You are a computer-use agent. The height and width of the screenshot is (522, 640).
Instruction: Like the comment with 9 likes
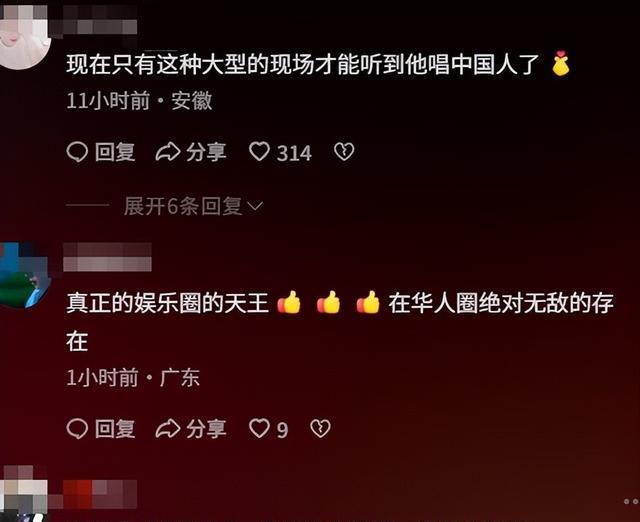259,428
